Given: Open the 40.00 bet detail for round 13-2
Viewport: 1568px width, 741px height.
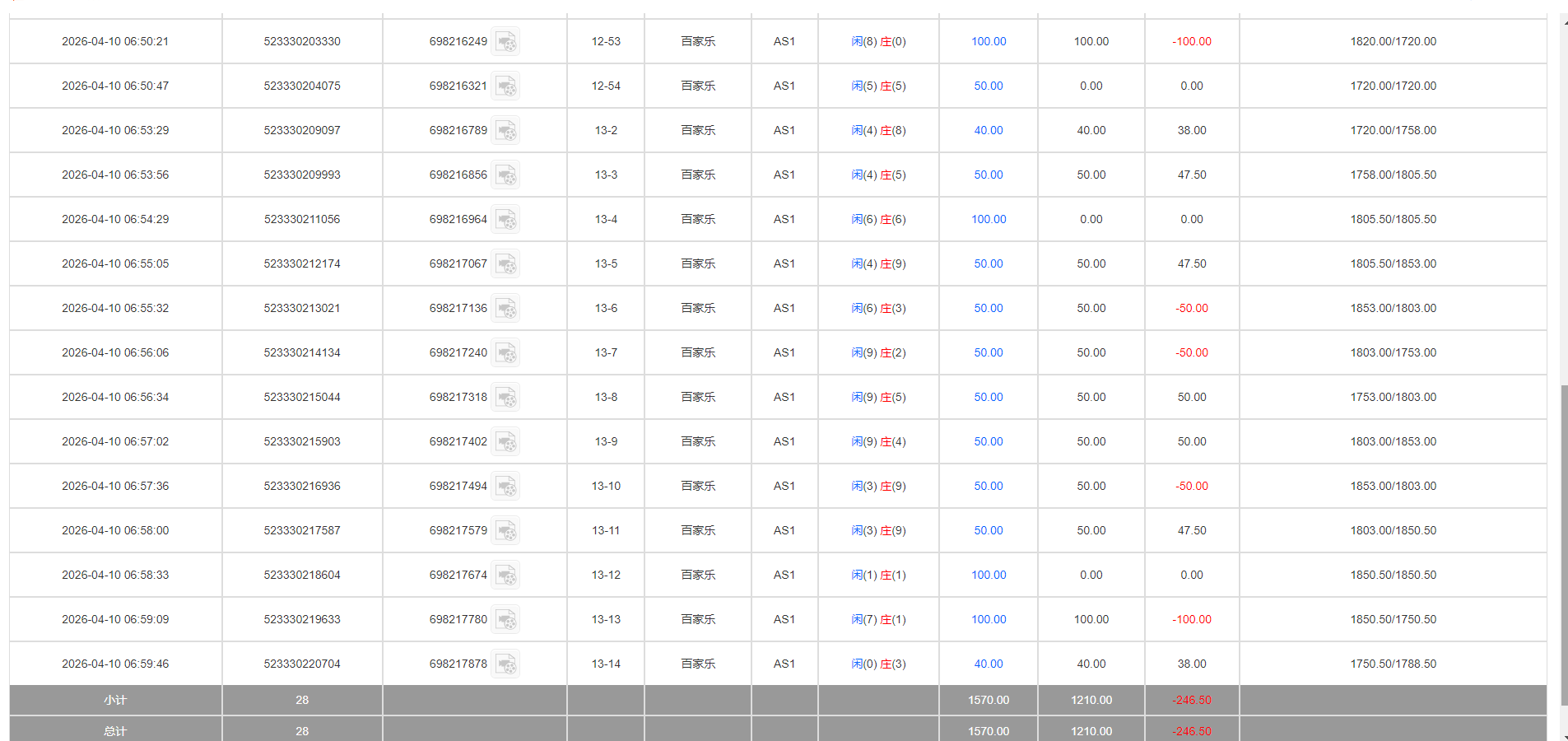Looking at the screenshot, I should click(x=988, y=130).
